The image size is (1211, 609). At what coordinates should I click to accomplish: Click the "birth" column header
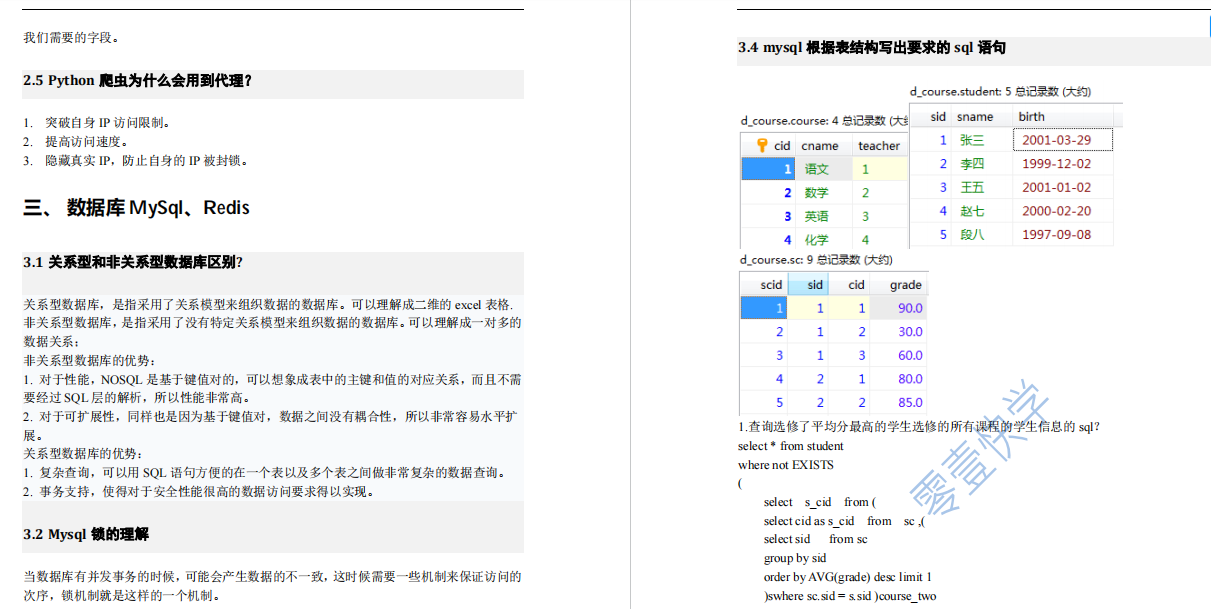pyautogui.click(x=1032, y=117)
